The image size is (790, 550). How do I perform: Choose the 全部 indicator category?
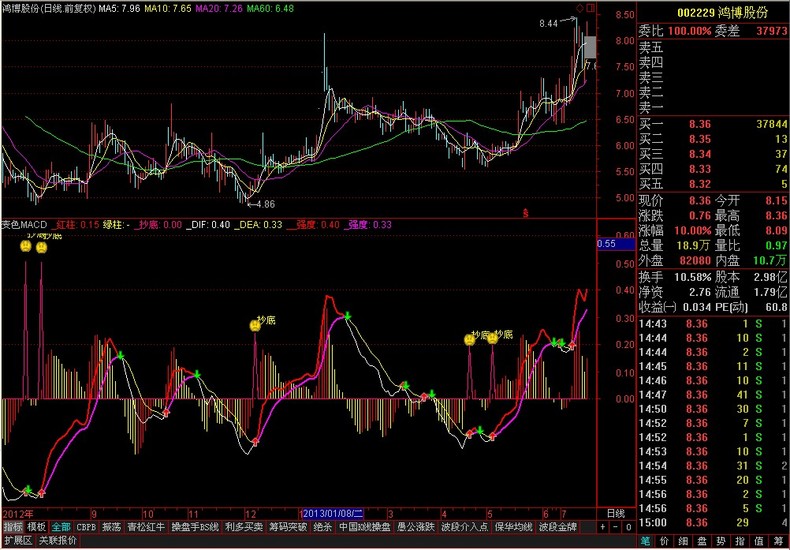click(x=62, y=526)
